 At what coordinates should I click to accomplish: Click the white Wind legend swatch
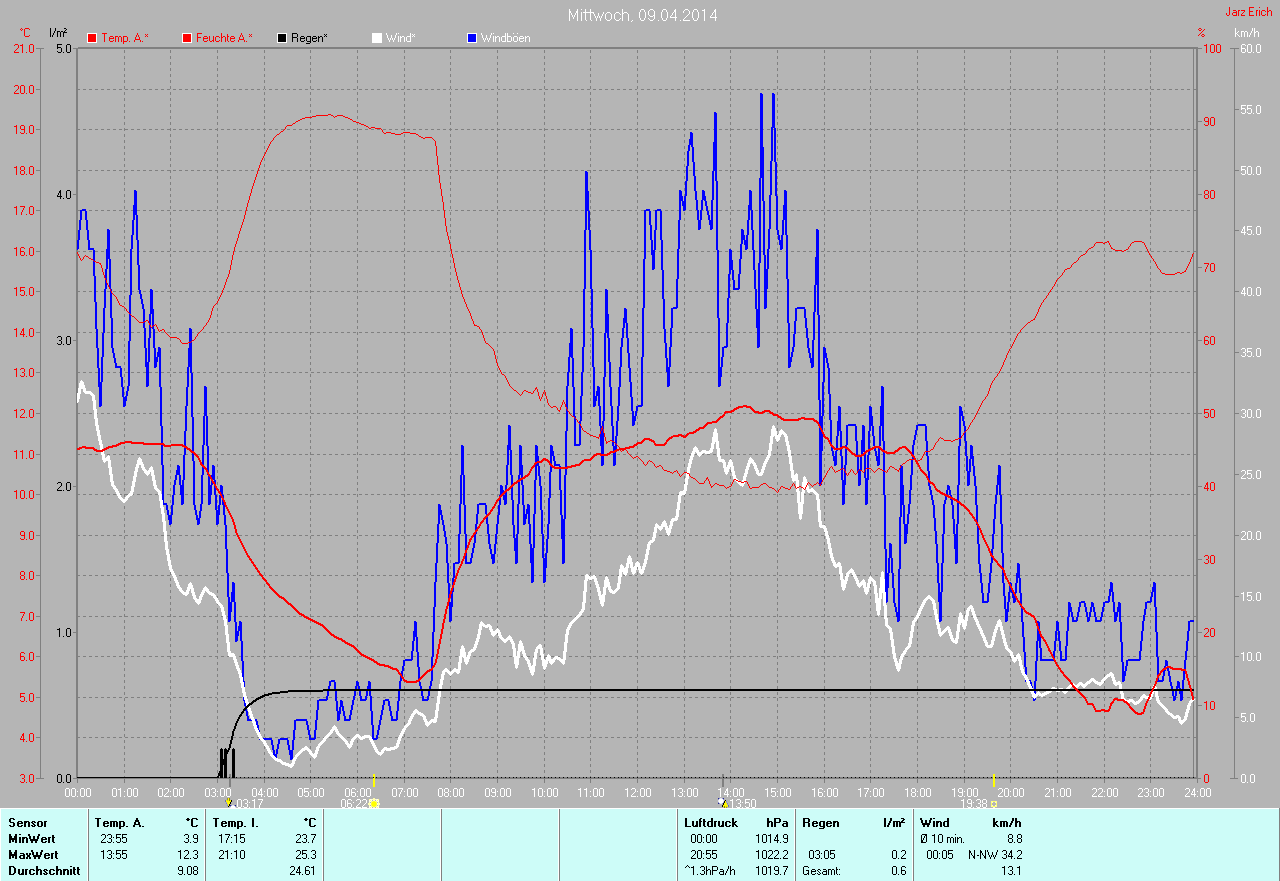377,38
